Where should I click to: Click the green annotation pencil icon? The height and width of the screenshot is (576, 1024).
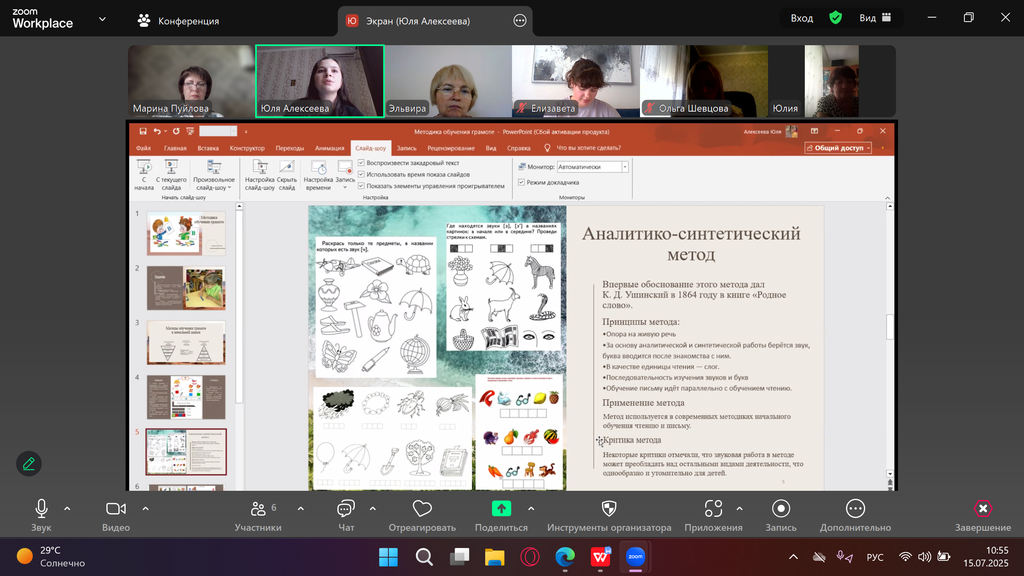click(x=29, y=463)
